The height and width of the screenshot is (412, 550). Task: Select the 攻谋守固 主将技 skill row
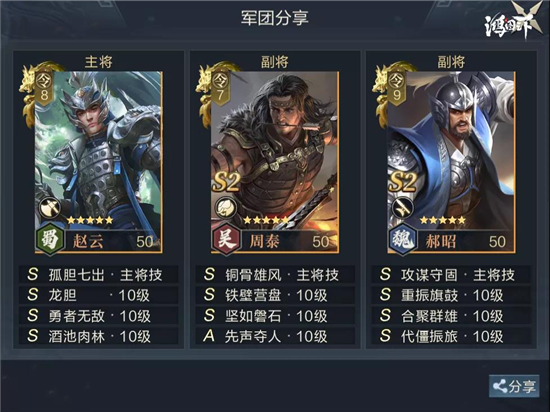tap(451, 275)
